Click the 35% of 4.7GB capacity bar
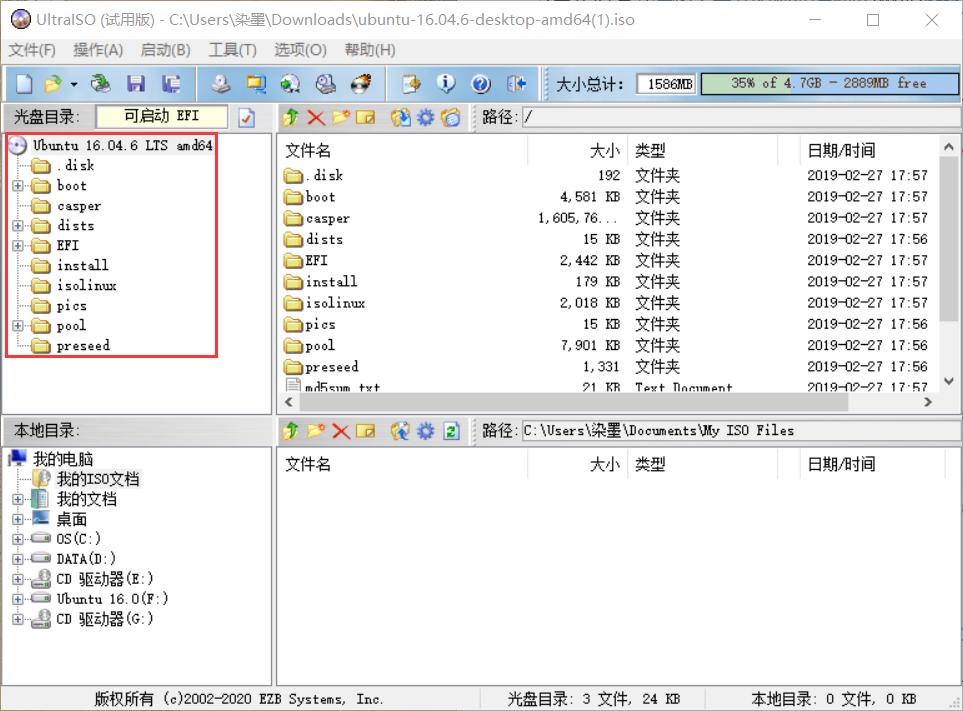The height and width of the screenshot is (711, 963). coord(829,84)
